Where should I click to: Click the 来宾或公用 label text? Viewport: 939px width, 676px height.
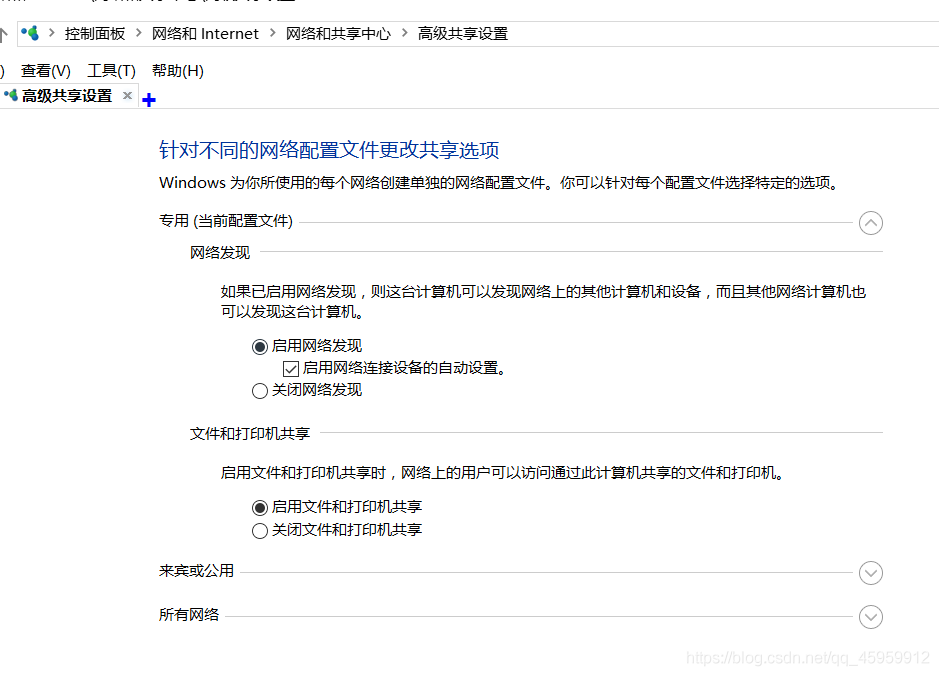[196, 571]
